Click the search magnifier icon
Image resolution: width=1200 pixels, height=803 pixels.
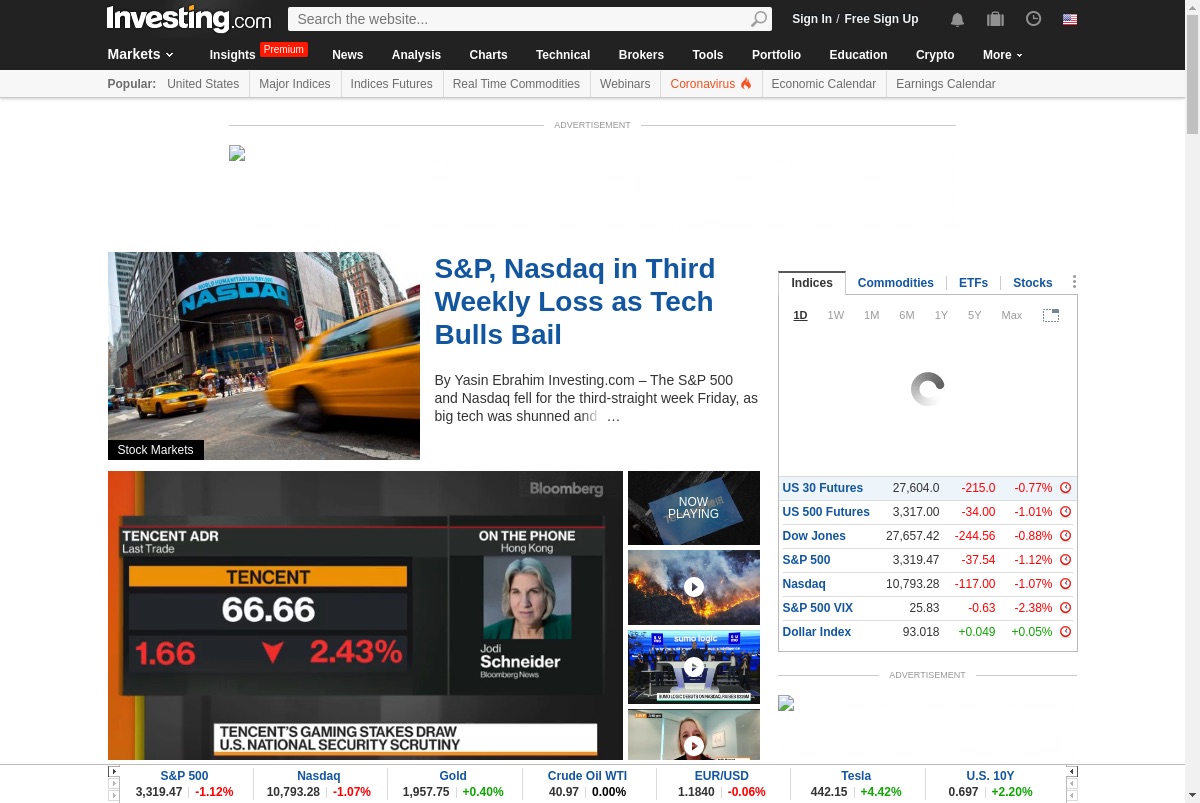tap(759, 19)
